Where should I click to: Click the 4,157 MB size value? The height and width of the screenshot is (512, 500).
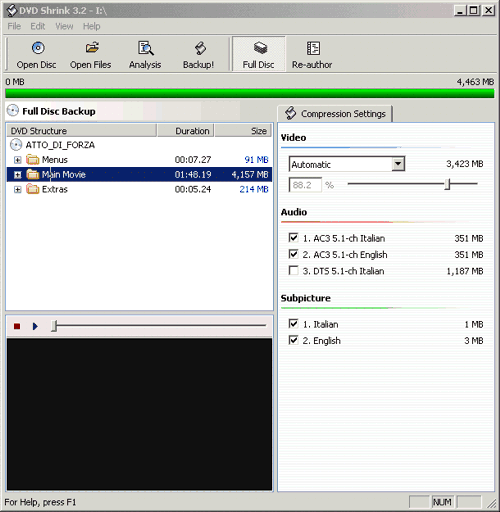[250, 174]
